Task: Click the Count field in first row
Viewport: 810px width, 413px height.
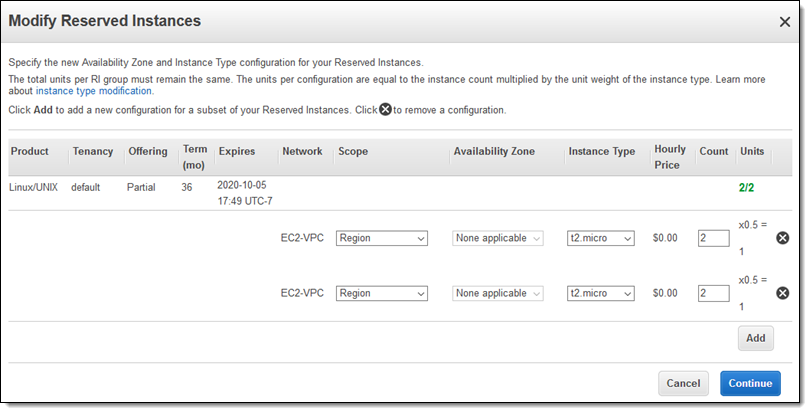Action: pos(713,238)
